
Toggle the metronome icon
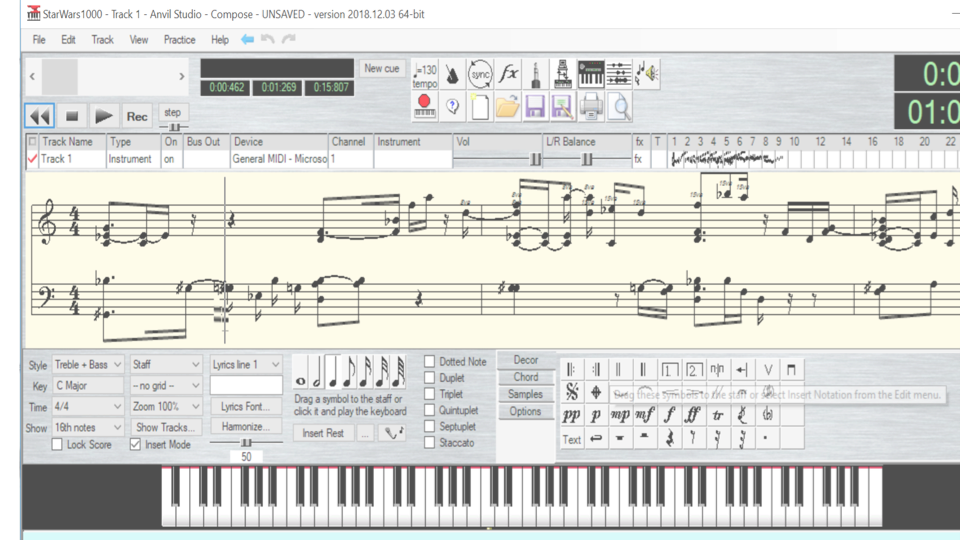tap(452, 75)
